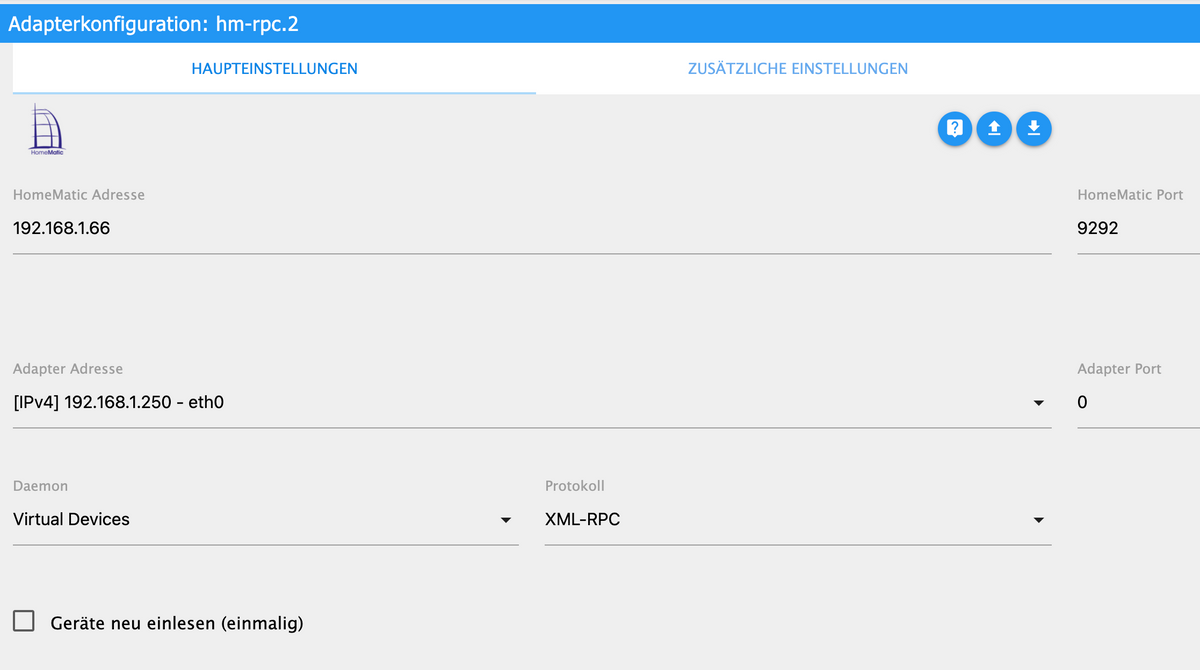This screenshot has height=670, width=1200.
Task: Open the Adapter Adresse dropdown with 192.168.1.250 - eth0
Action: tap(532, 402)
